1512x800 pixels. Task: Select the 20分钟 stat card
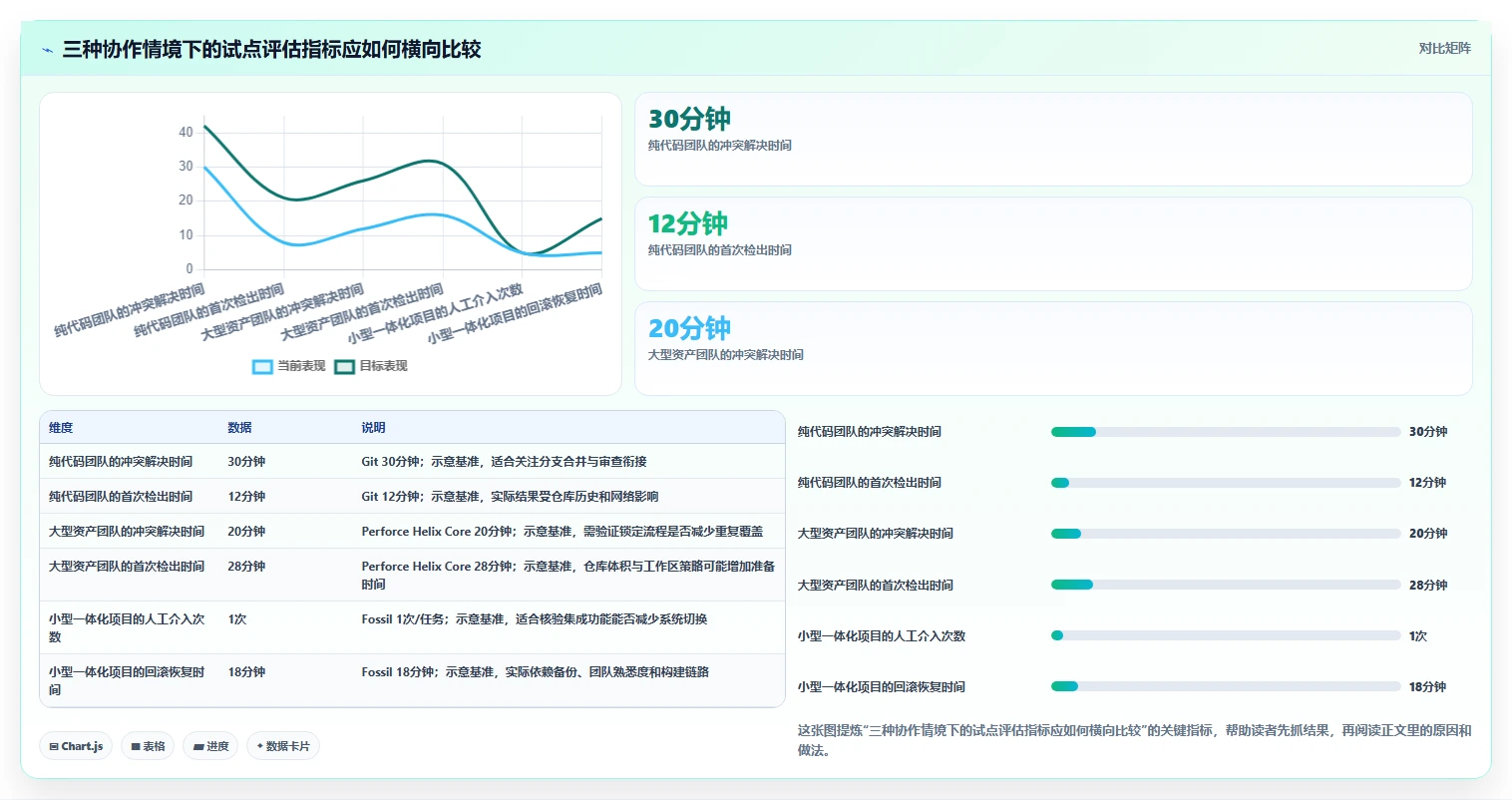(x=1053, y=349)
